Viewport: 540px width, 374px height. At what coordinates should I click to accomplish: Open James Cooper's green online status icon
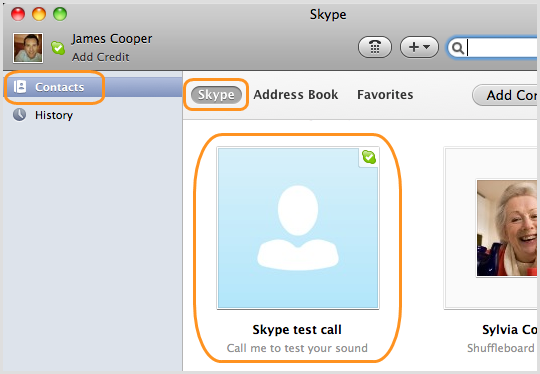coord(58,48)
